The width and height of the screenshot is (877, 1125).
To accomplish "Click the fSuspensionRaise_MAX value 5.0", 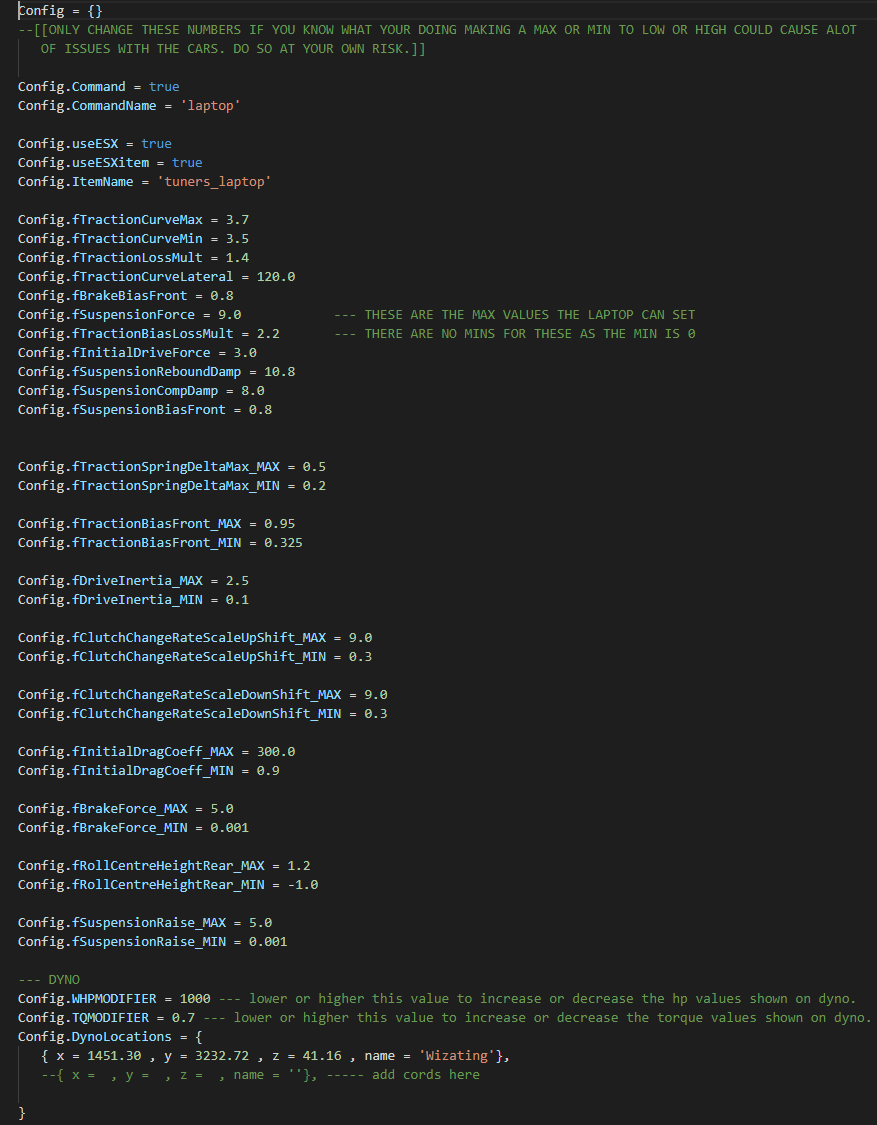I will click(x=261, y=923).
